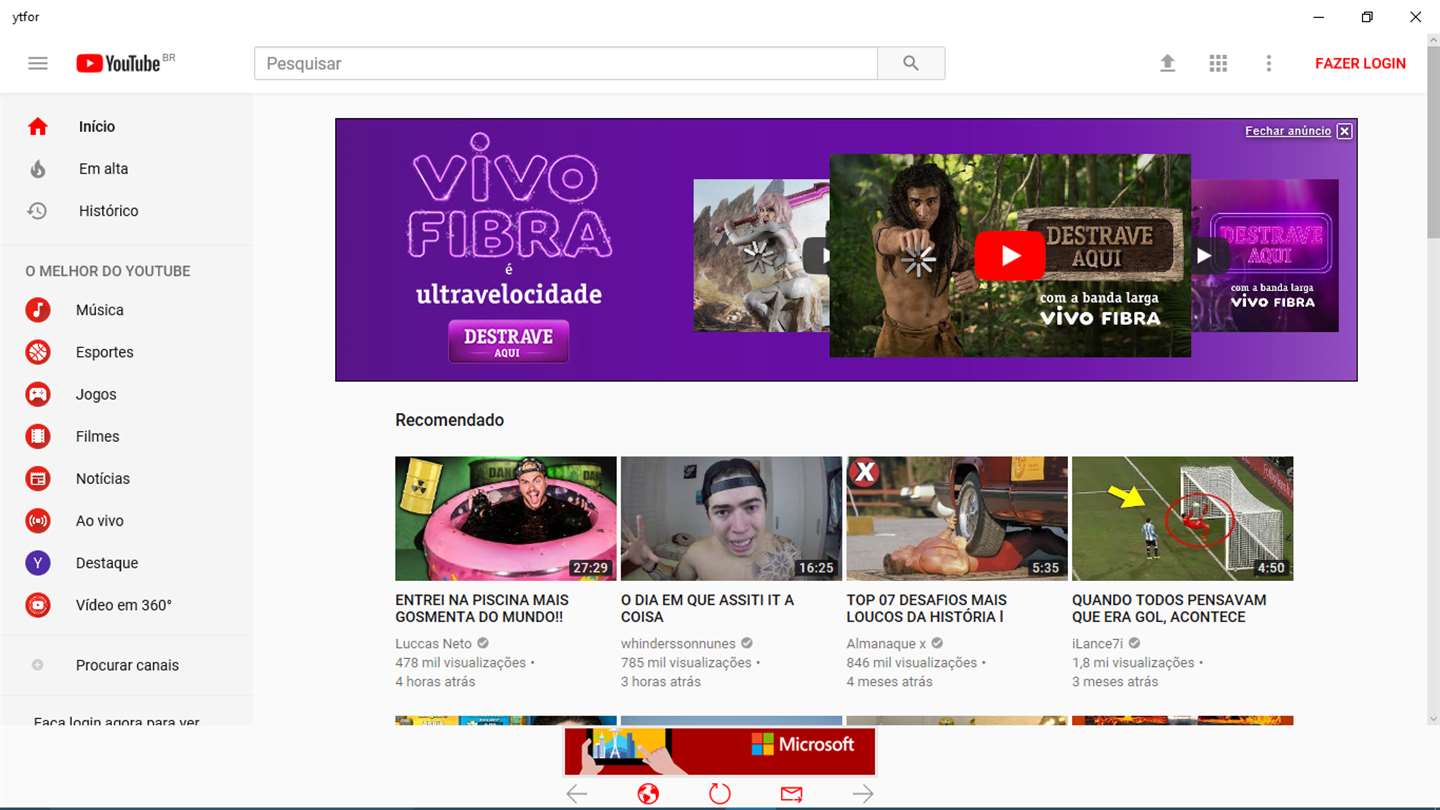The height and width of the screenshot is (810, 1440).
Task: Click the Notícias icon
Action: coord(38,478)
